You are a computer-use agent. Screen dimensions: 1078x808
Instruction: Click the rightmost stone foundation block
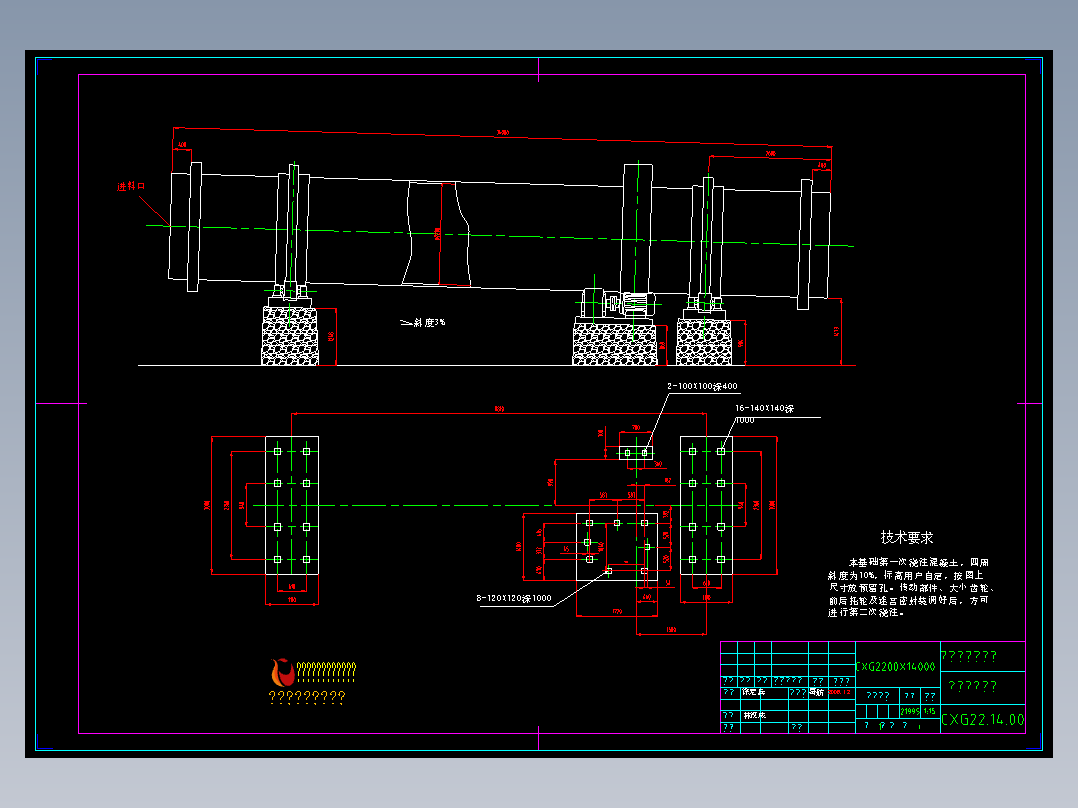click(704, 342)
